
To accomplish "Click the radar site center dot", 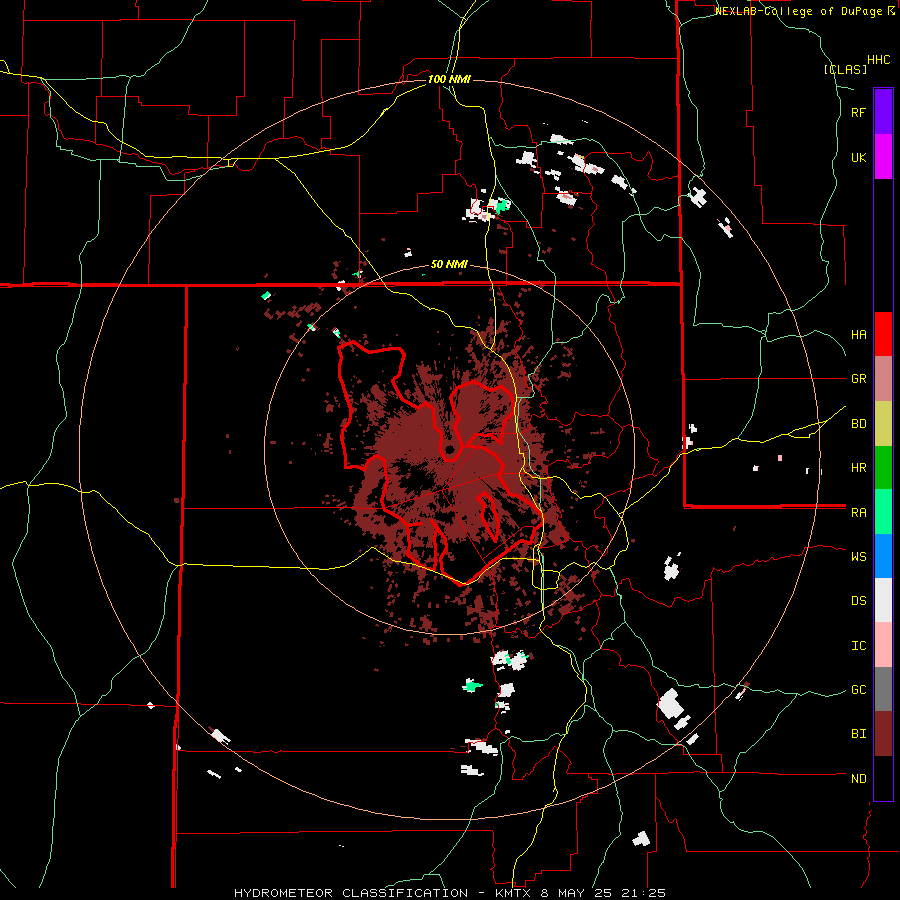I will pyautogui.click(x=449, y=449).
